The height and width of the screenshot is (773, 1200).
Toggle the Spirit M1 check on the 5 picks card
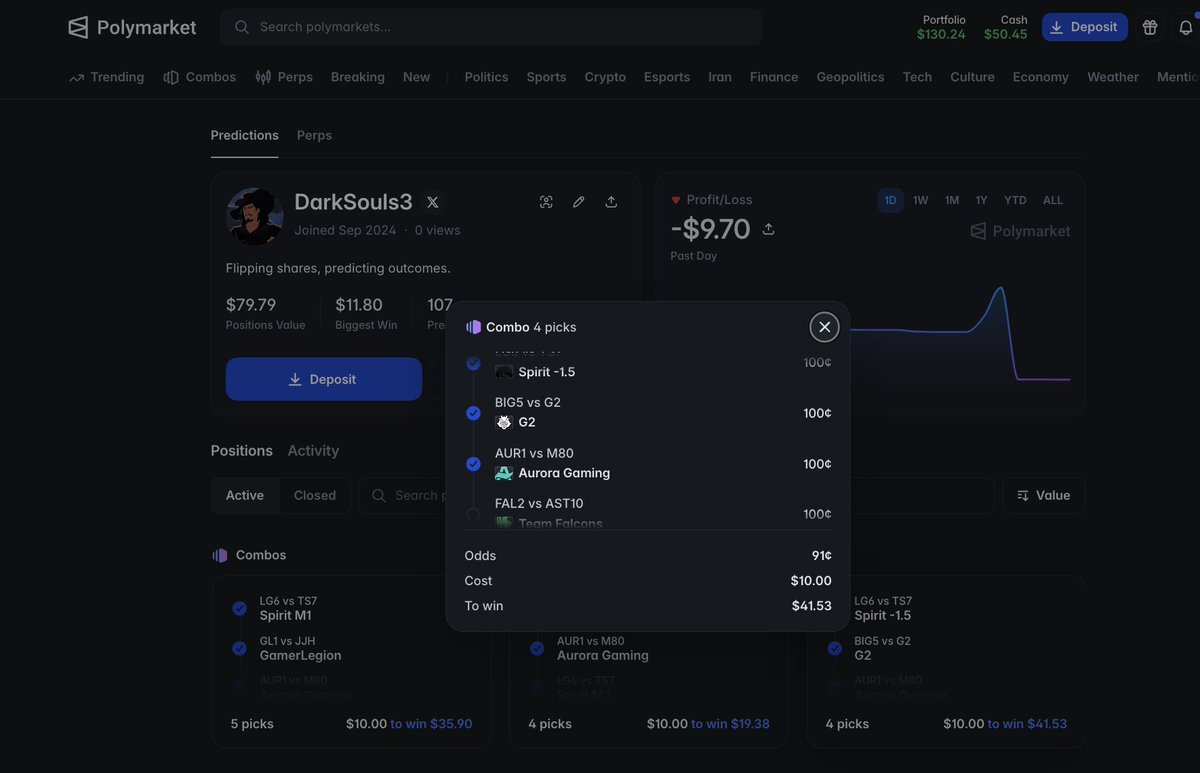pos(239,608)
